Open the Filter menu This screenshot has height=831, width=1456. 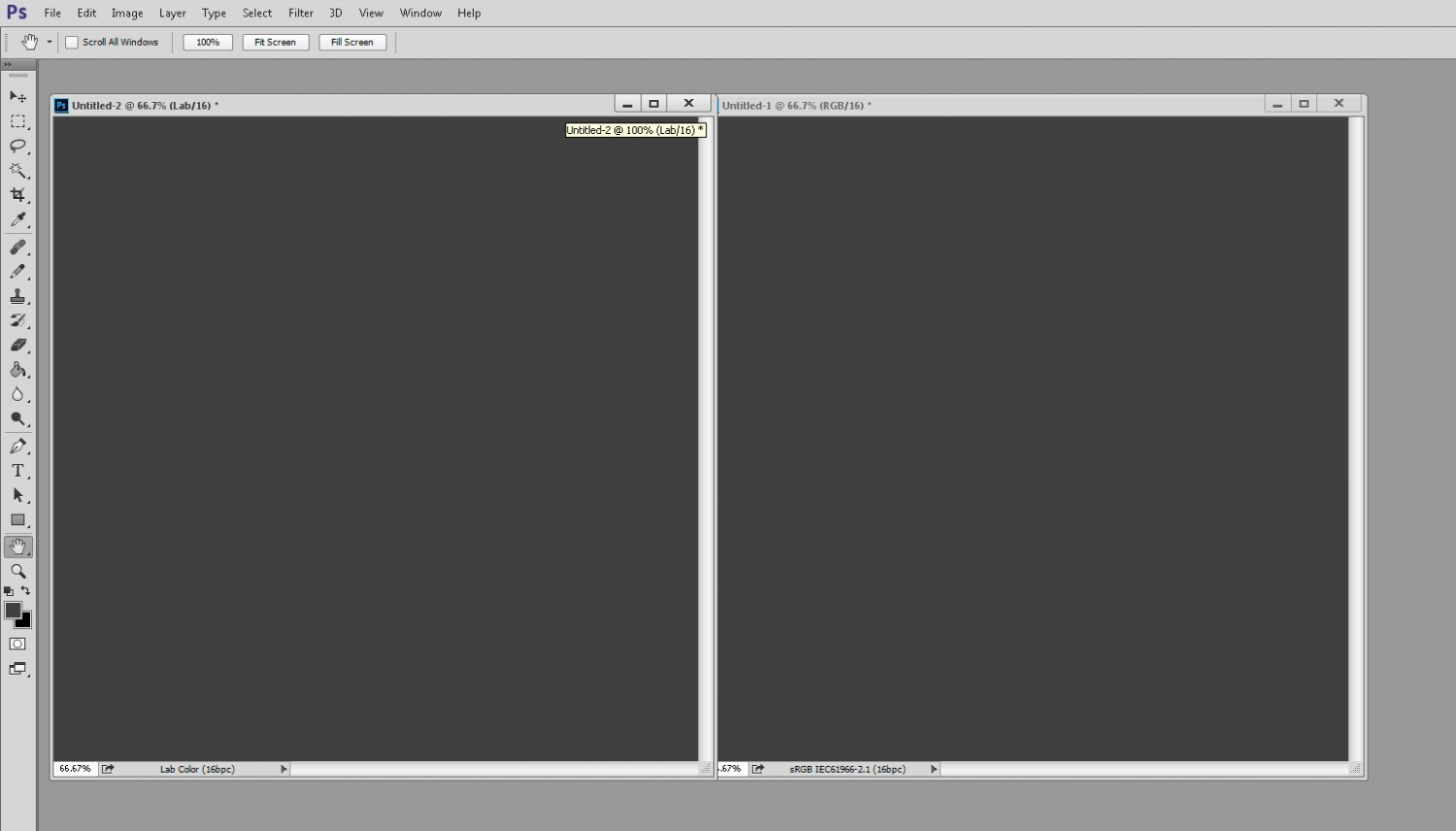301,13
